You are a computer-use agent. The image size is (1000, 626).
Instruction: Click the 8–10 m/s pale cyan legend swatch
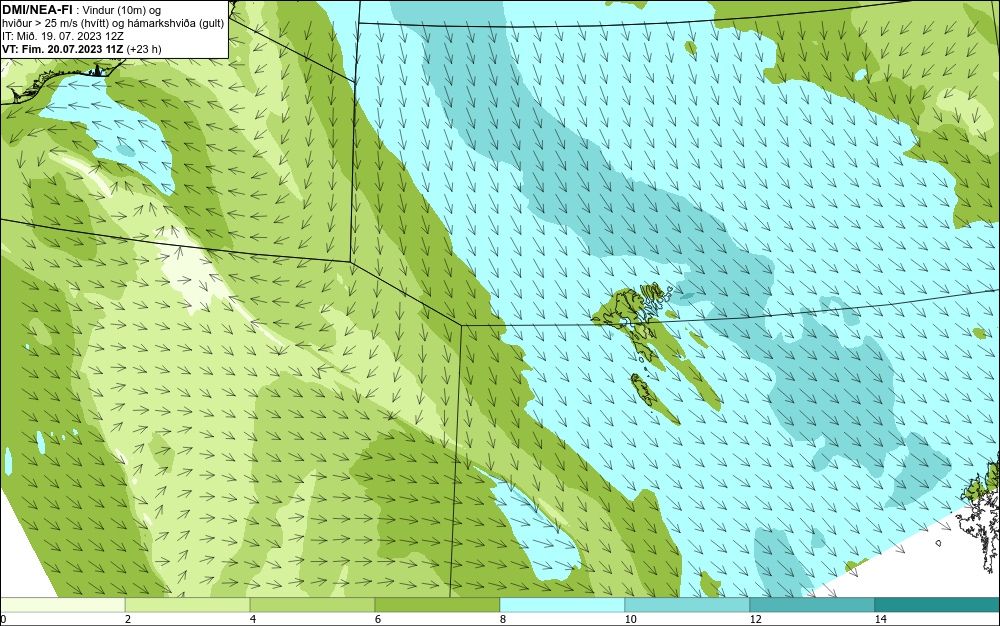562,605
